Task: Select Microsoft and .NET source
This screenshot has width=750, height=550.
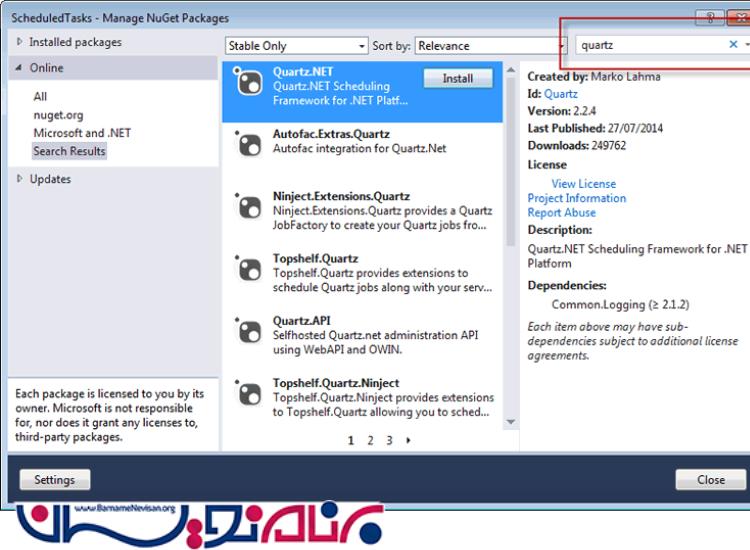Action: click(x=82, y=133)
